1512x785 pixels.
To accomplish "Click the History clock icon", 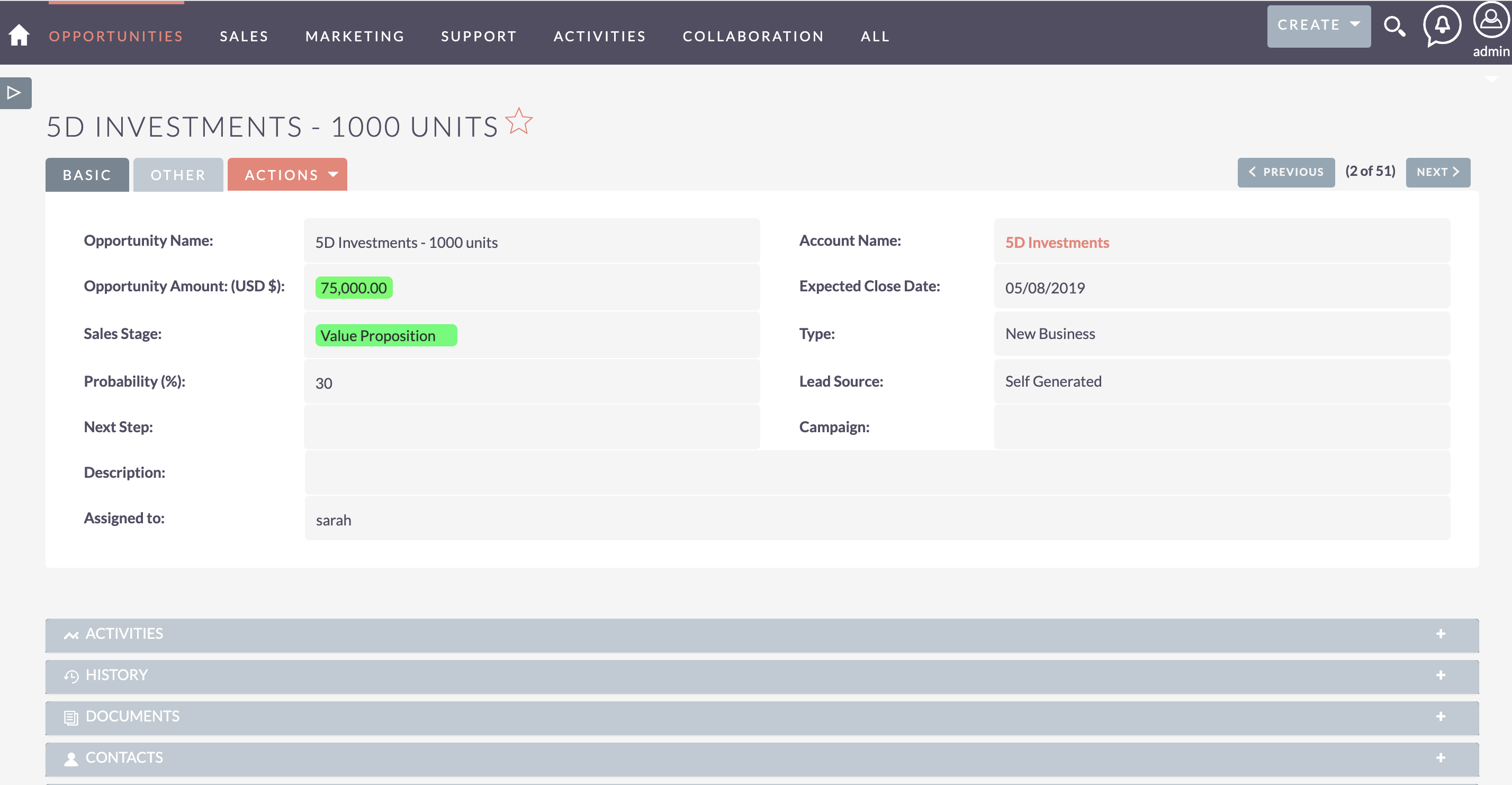I will [71, 676].
